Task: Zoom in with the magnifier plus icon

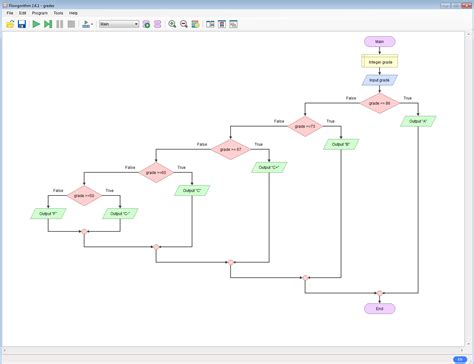Action: click(172, 24)
